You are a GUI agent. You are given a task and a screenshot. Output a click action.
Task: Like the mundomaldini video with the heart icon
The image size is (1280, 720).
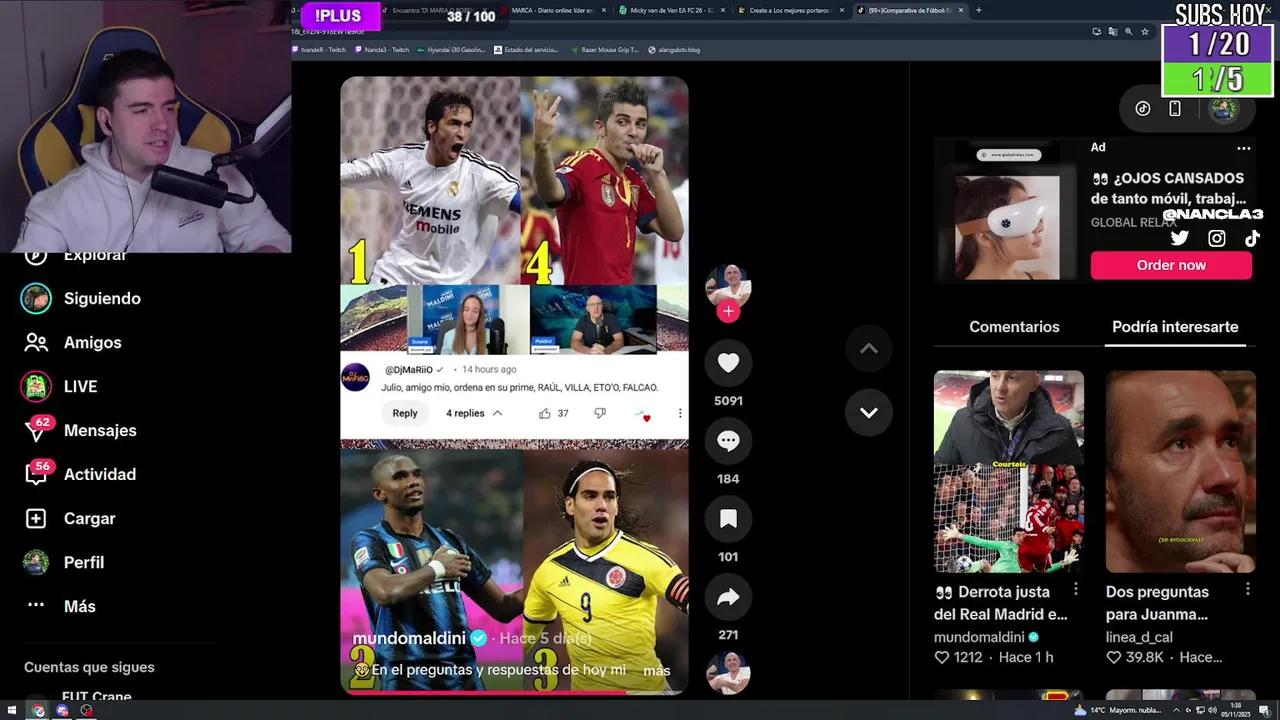pos(728,363)
